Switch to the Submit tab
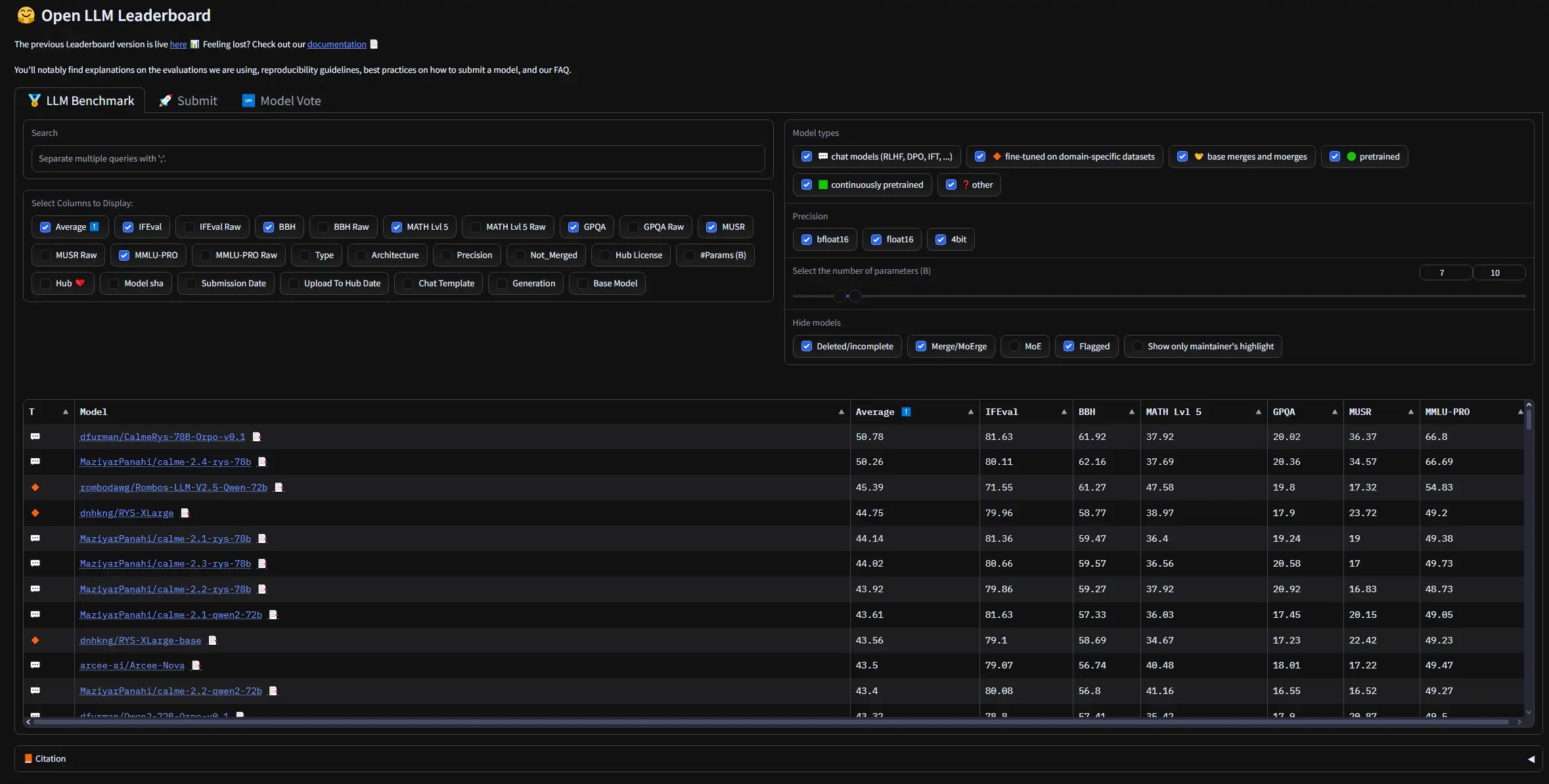 point(188,100)
